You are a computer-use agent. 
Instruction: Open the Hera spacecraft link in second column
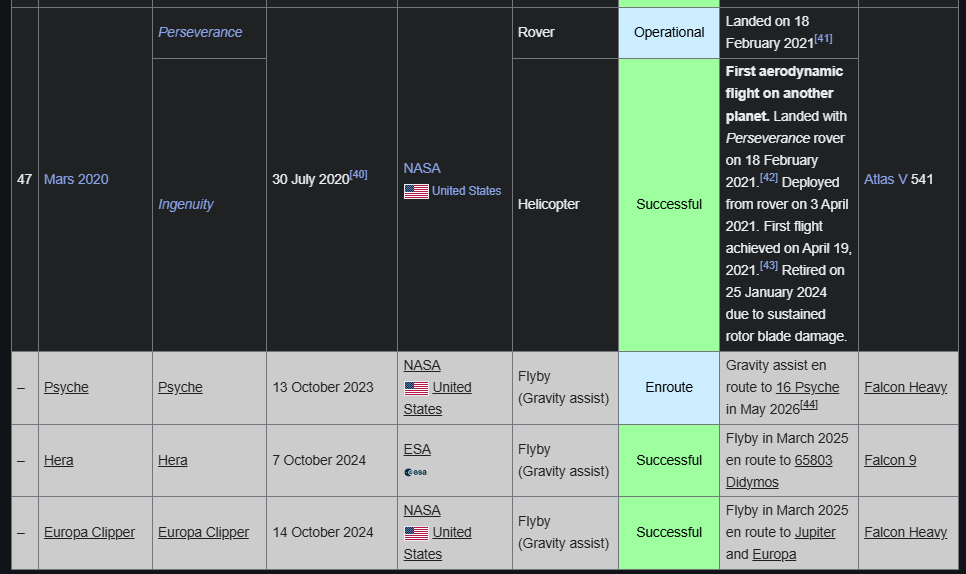[172, 460]
